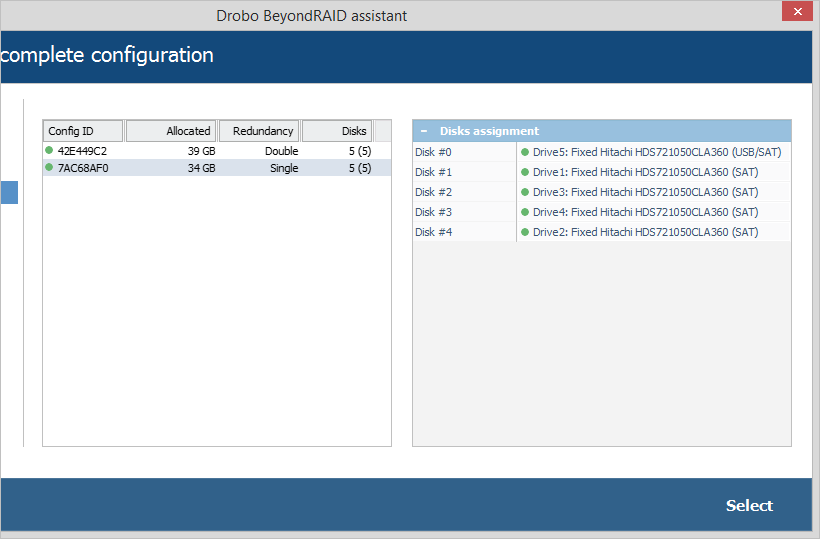Click green status dot beside Drive4

pyautogui.click(x=525, y=212)
